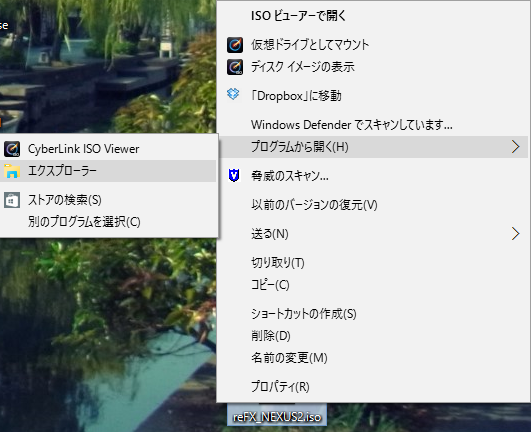
Task: Click the Explorer folder icon in the submenu
Action: tap(12, 171)
